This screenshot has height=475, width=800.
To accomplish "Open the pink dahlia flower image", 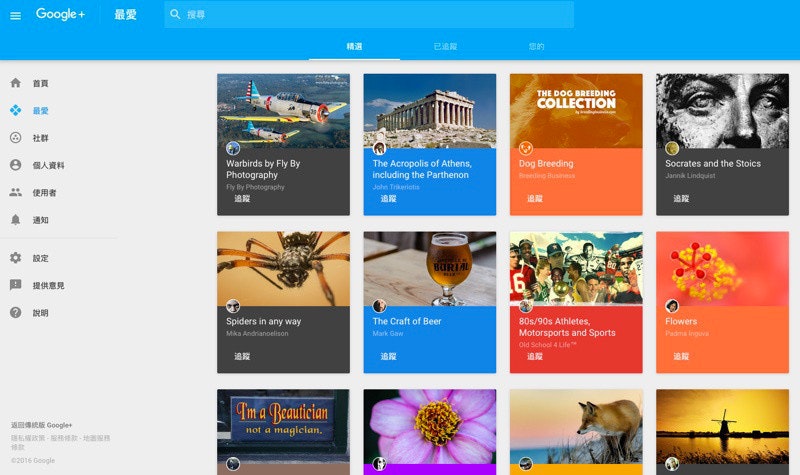I will pyautogui.click(x=430, y=427).
